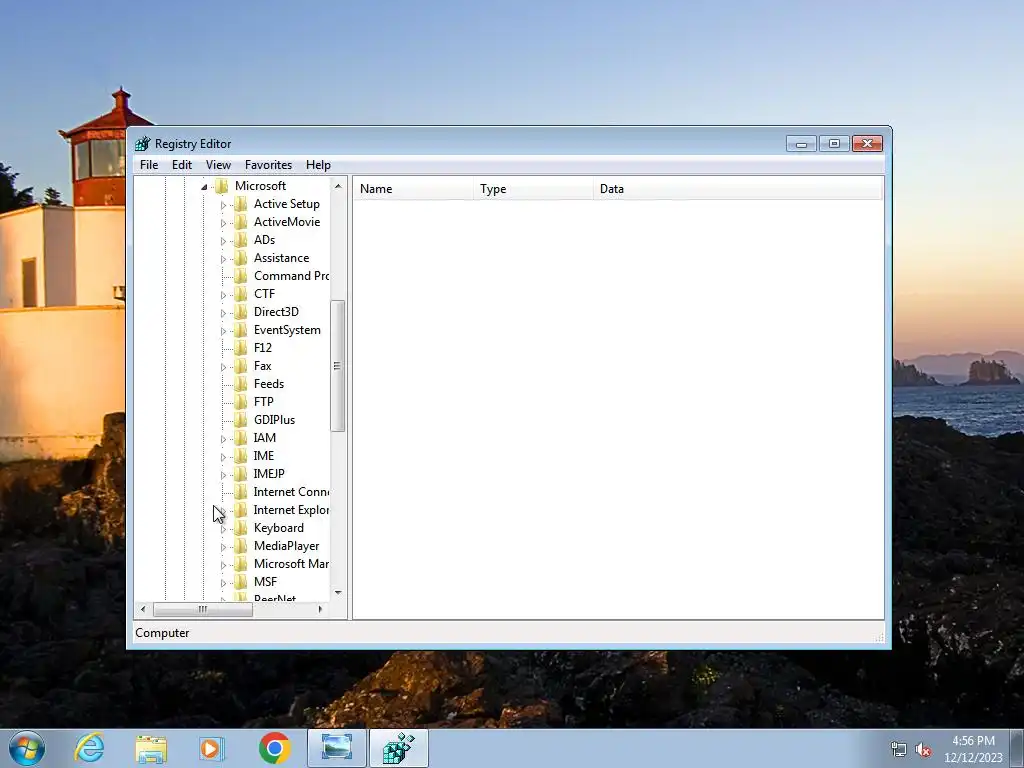This screenshot has width=1024, height=768.
Task: Open the View menu
Action: pyautogui.click(x=218, y=165)
